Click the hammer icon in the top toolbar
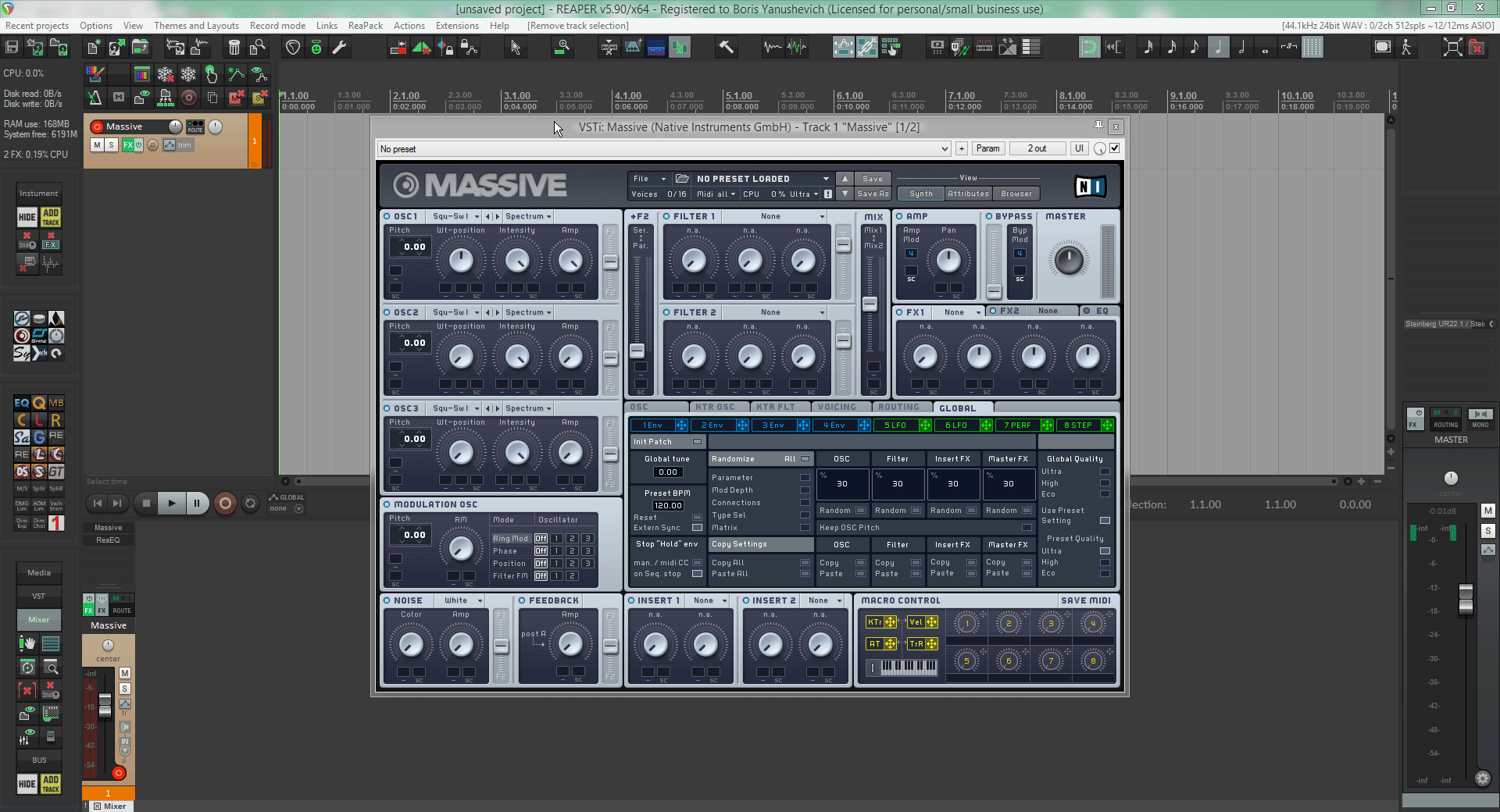Viewport: 1500px width, 812px height. (726, 48)
